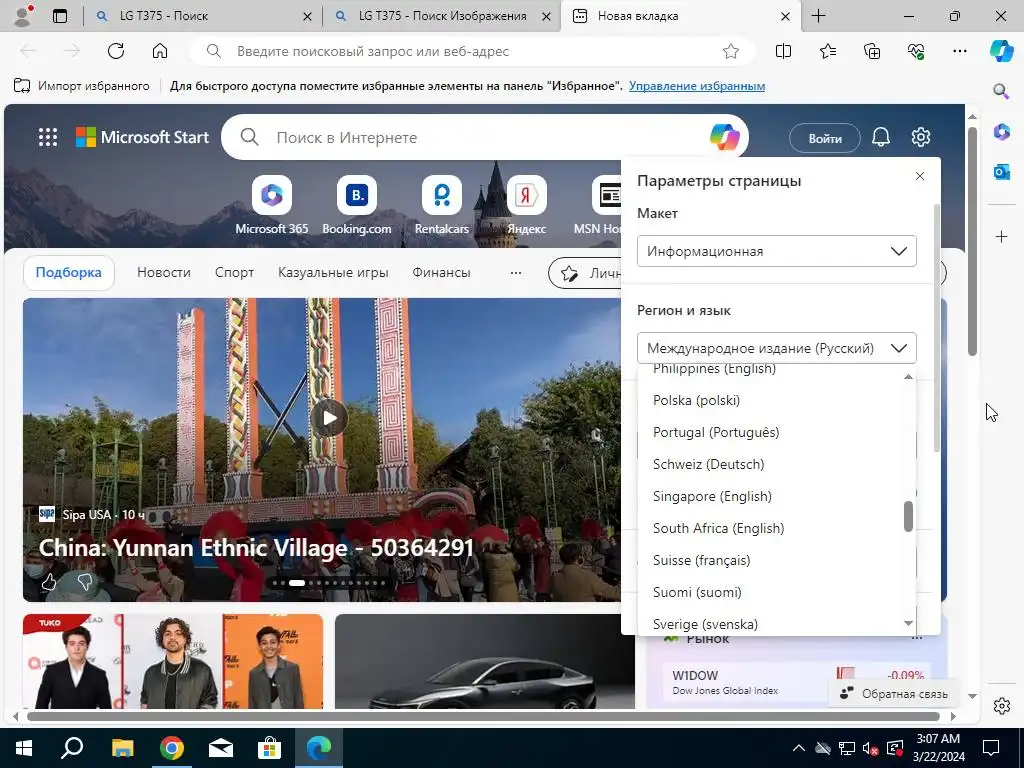The width and height of the screenshot is (1024, 768).
Task: Open the Яндекс quick link
Action: (526, 205)
